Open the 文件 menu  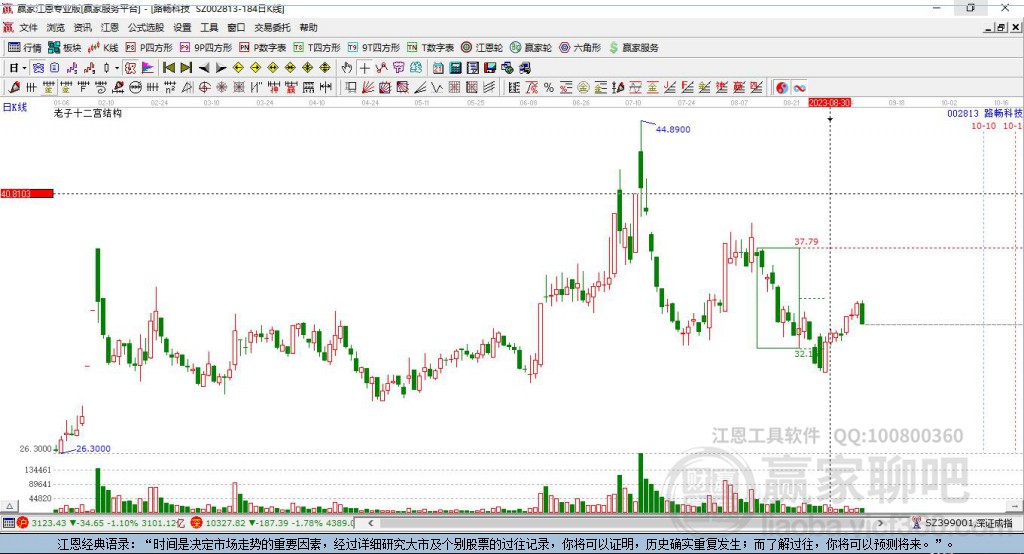[x=28, y=27]
